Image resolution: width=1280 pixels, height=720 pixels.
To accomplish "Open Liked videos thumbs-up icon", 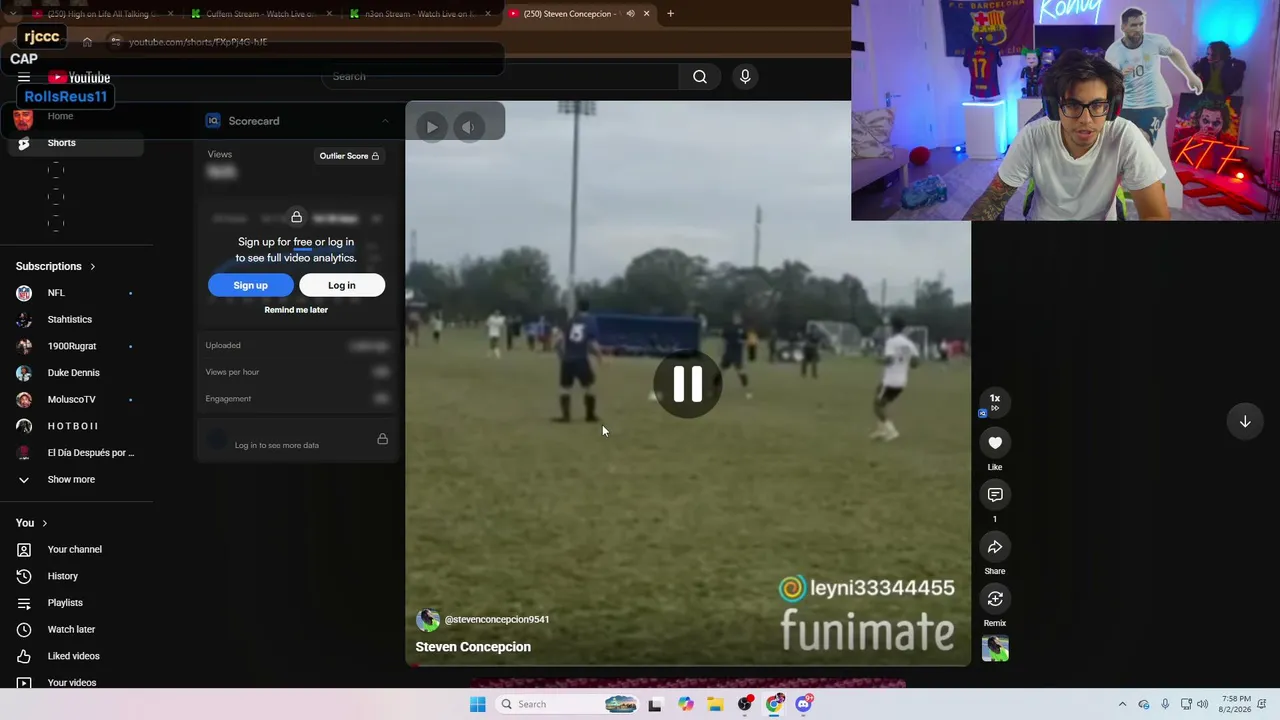I will click(24, 656).
